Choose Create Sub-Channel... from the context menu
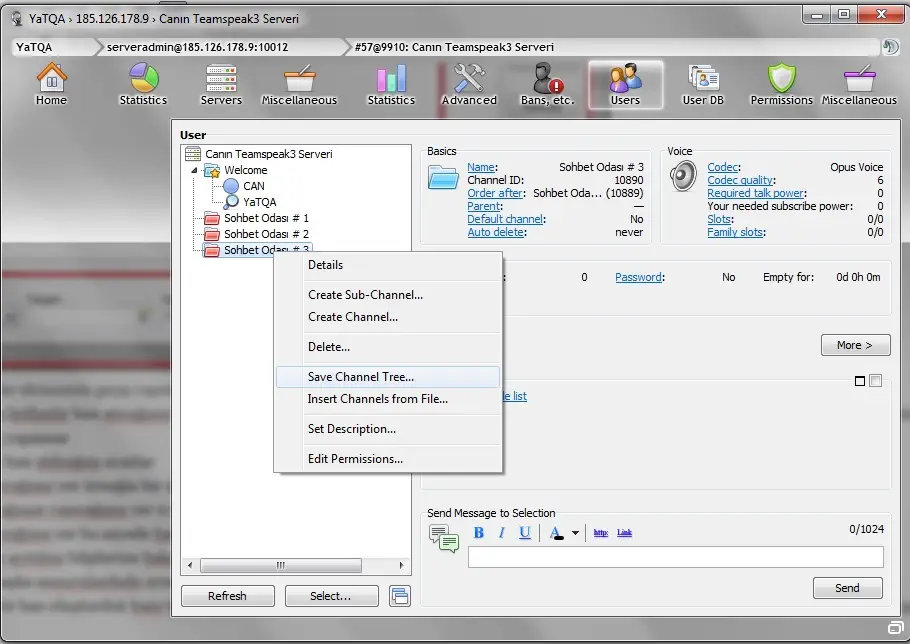This screenshot has height=644, width=910. (x=388, y=295)
